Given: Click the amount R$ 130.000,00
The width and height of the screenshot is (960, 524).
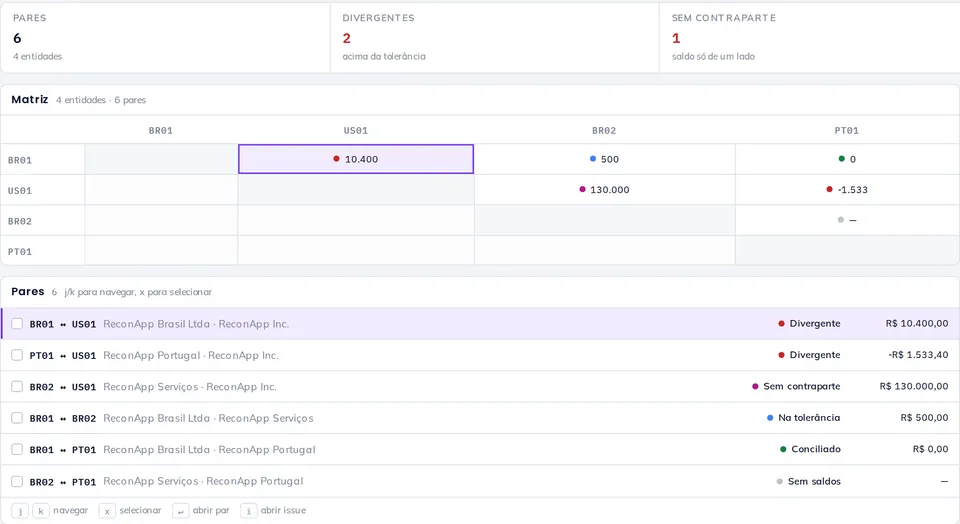Looking at the screenshot, I should click(913, 386).
